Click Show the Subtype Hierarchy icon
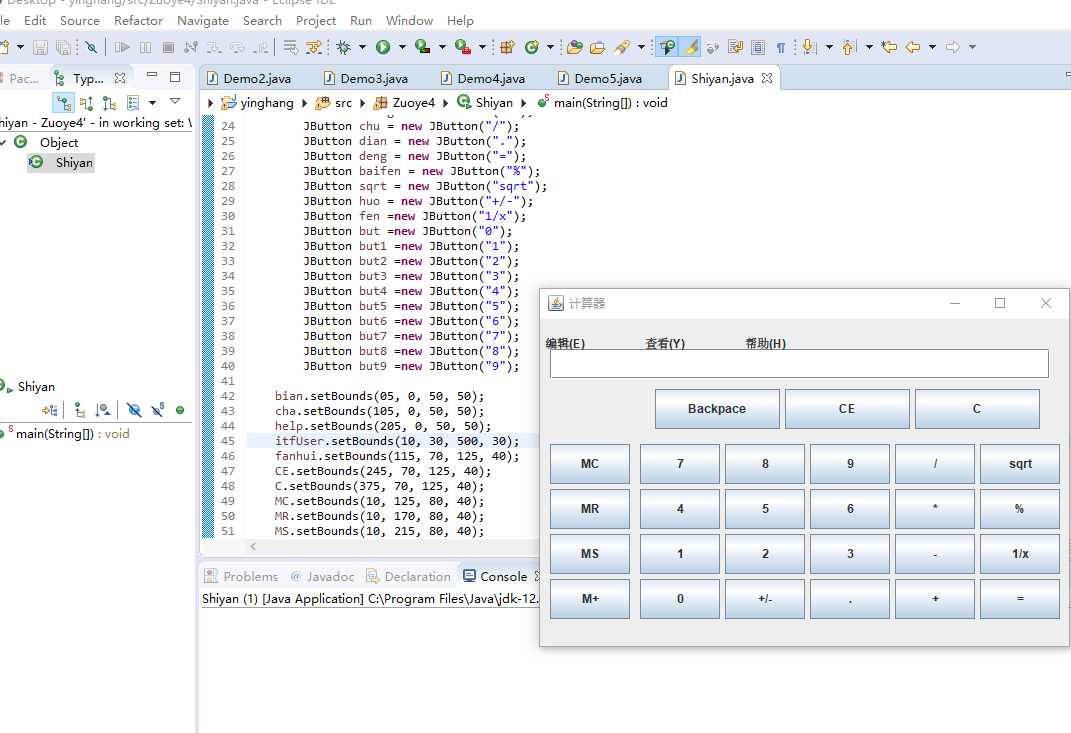 [x=109, y=103]
